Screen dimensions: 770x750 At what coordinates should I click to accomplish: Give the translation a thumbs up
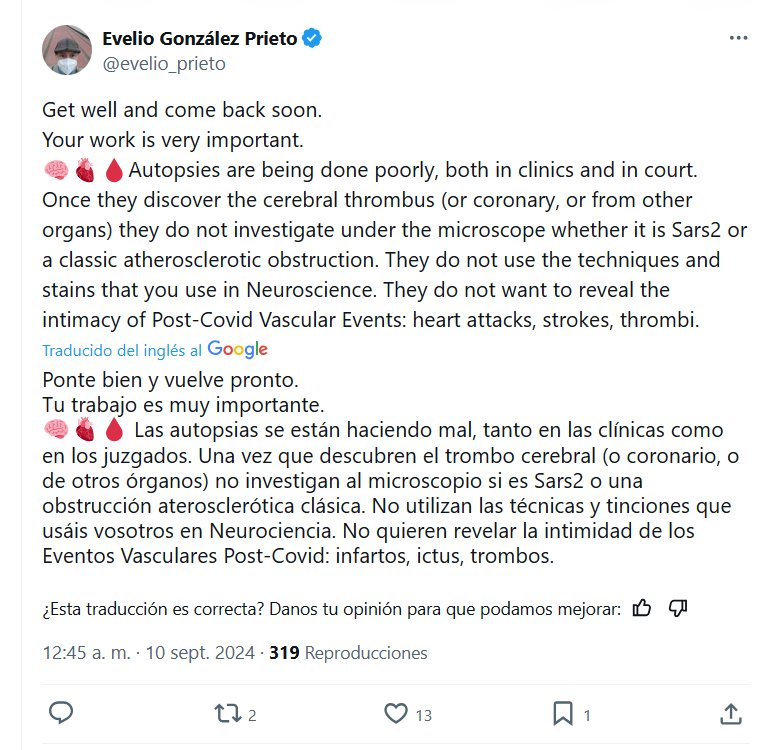pos(643,608)
